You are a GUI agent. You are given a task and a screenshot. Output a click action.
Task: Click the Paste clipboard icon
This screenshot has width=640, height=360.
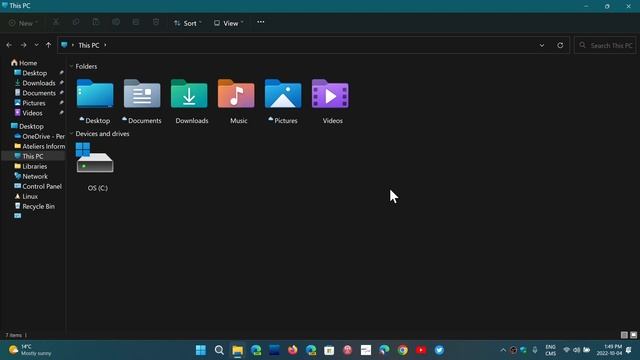click(96, 22)
